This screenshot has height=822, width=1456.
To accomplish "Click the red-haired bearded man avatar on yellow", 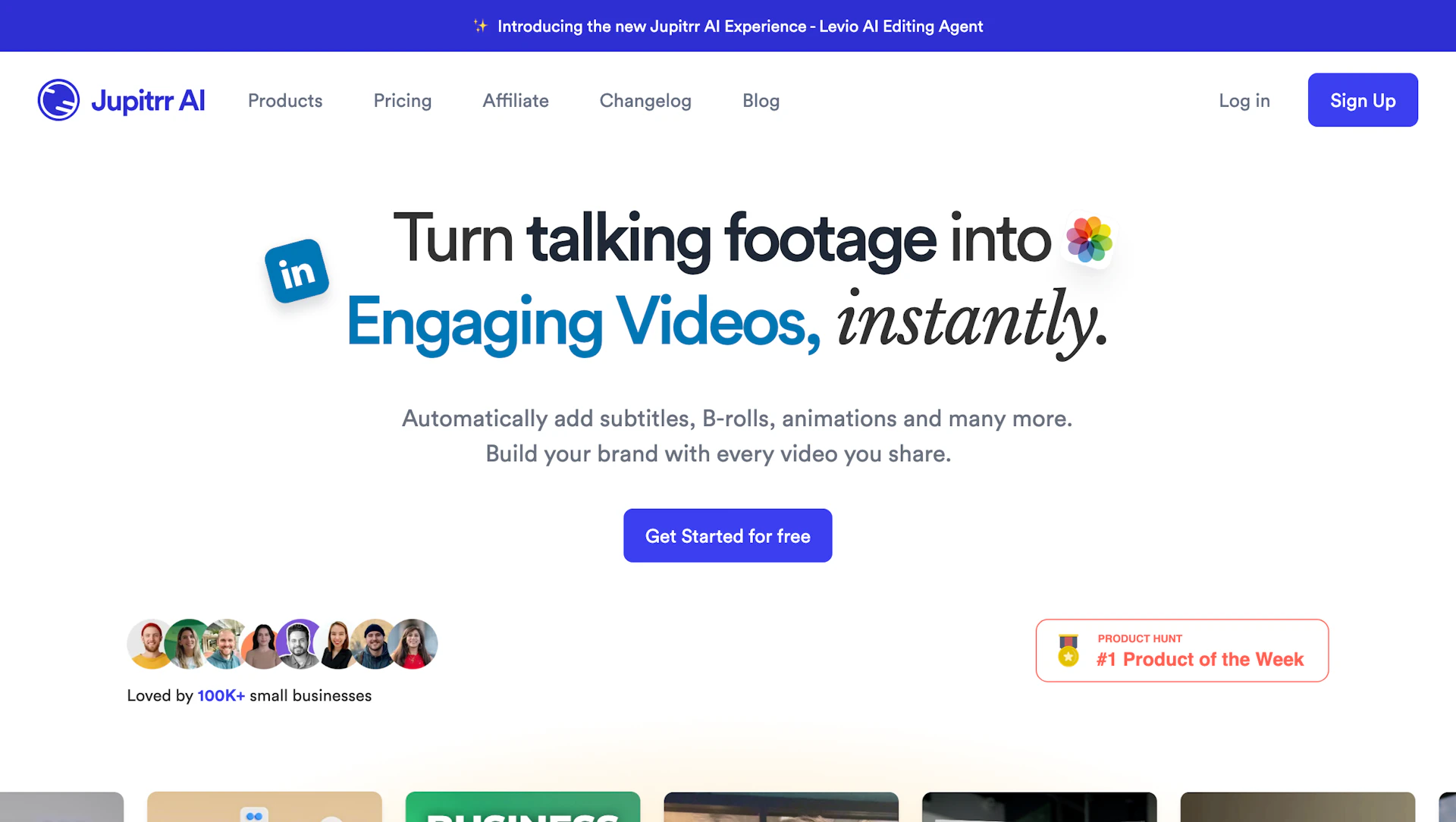I will click(152, 645).
